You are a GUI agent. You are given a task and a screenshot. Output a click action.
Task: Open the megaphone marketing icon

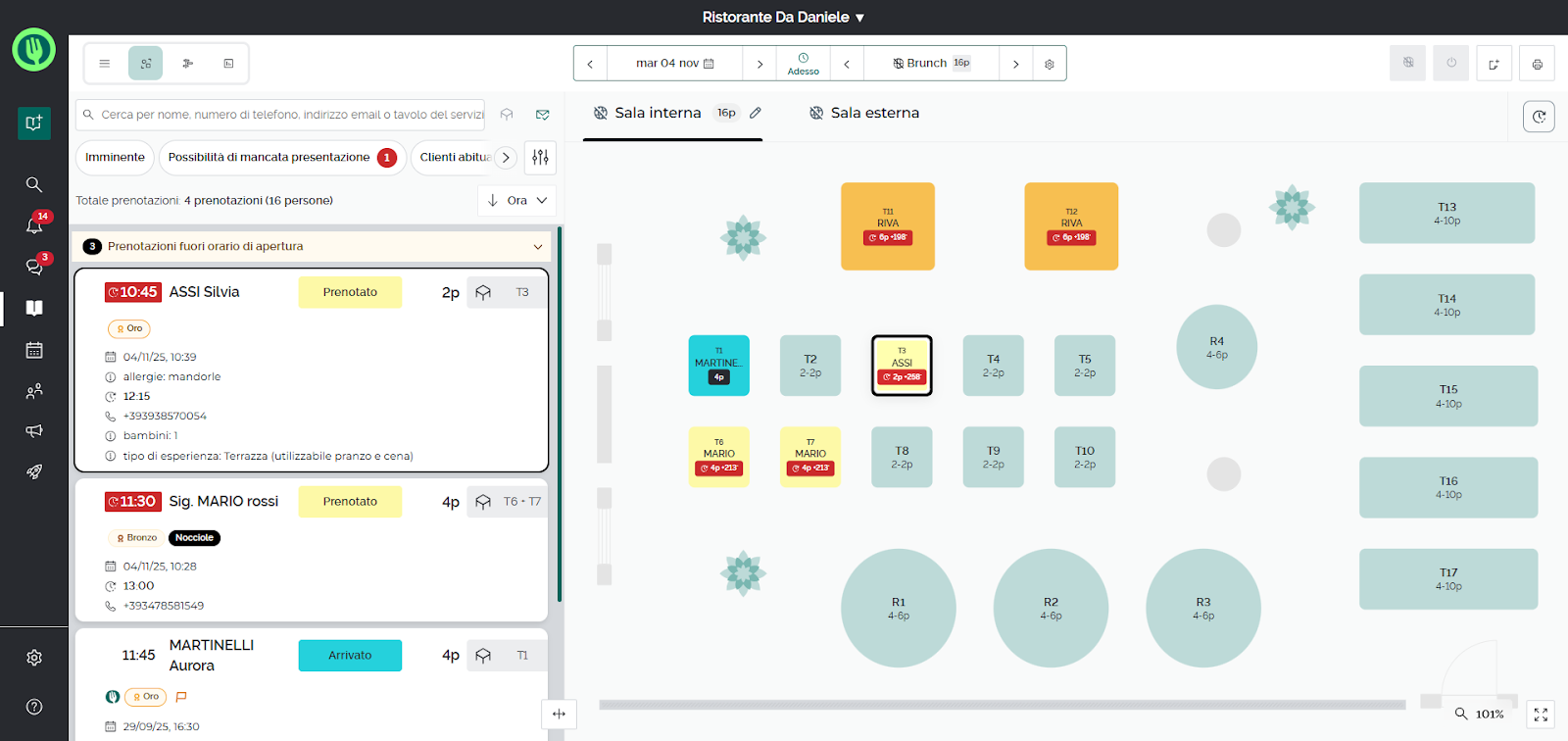click(x=34, y=431)
